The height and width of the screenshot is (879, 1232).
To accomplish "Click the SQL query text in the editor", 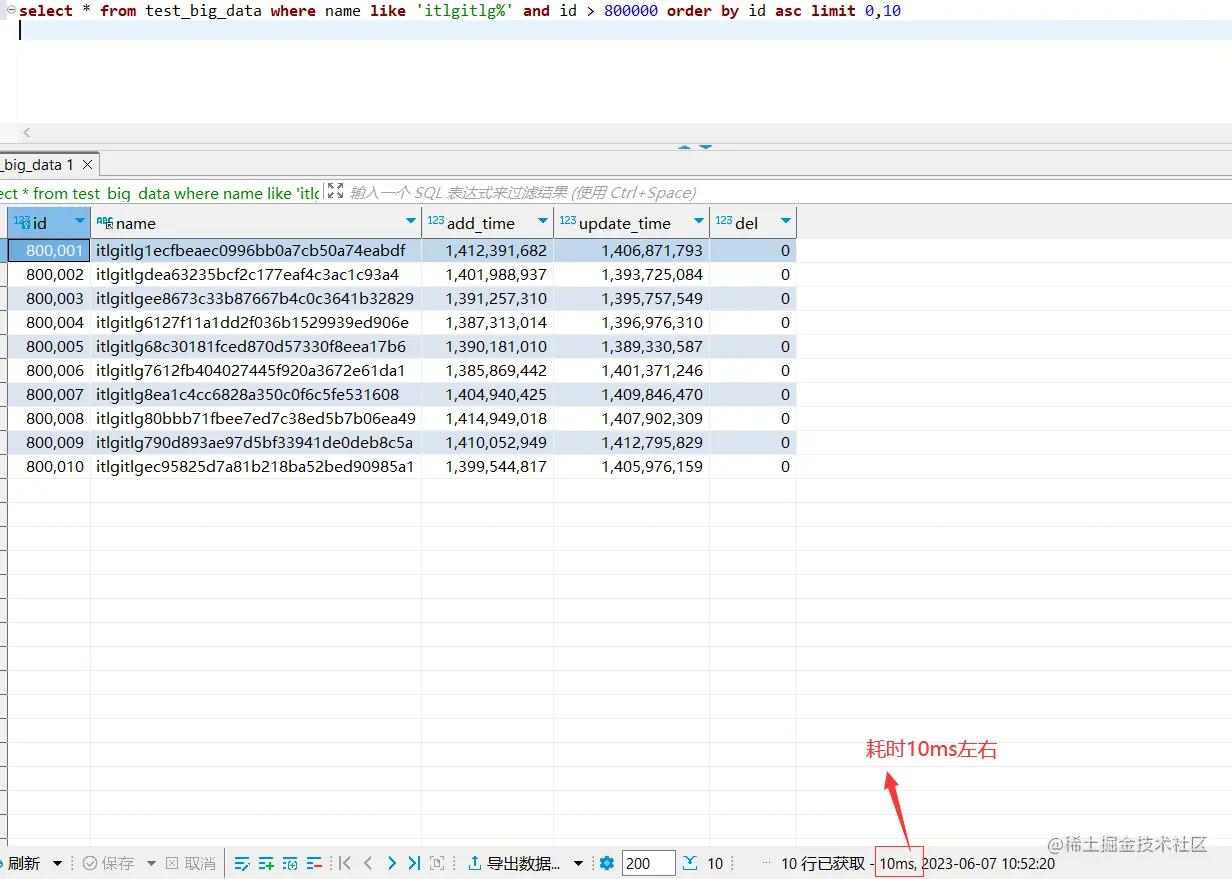I will 460,11.
